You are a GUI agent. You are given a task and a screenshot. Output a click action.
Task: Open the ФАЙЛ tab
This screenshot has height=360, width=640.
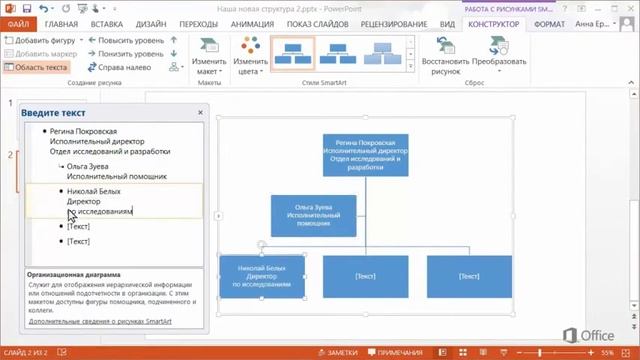[x=18, y=24]
